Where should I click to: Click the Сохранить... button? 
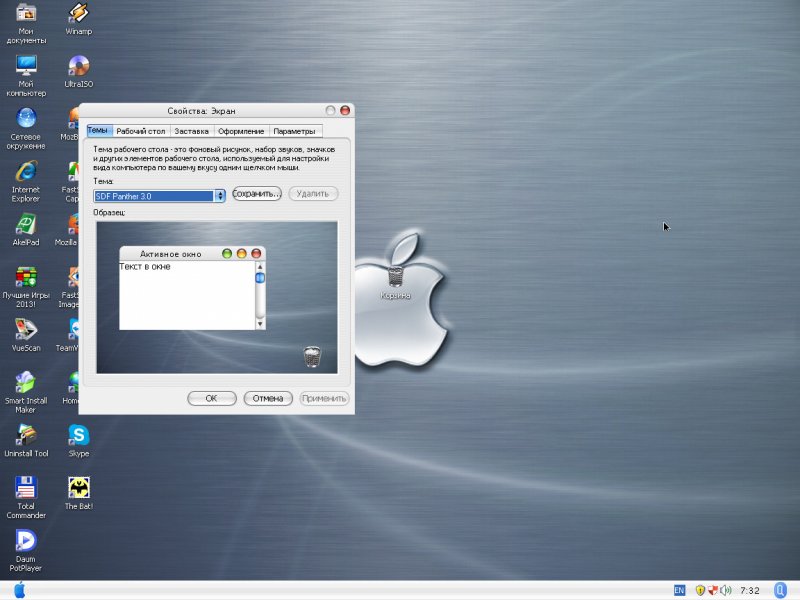[257, 194]
